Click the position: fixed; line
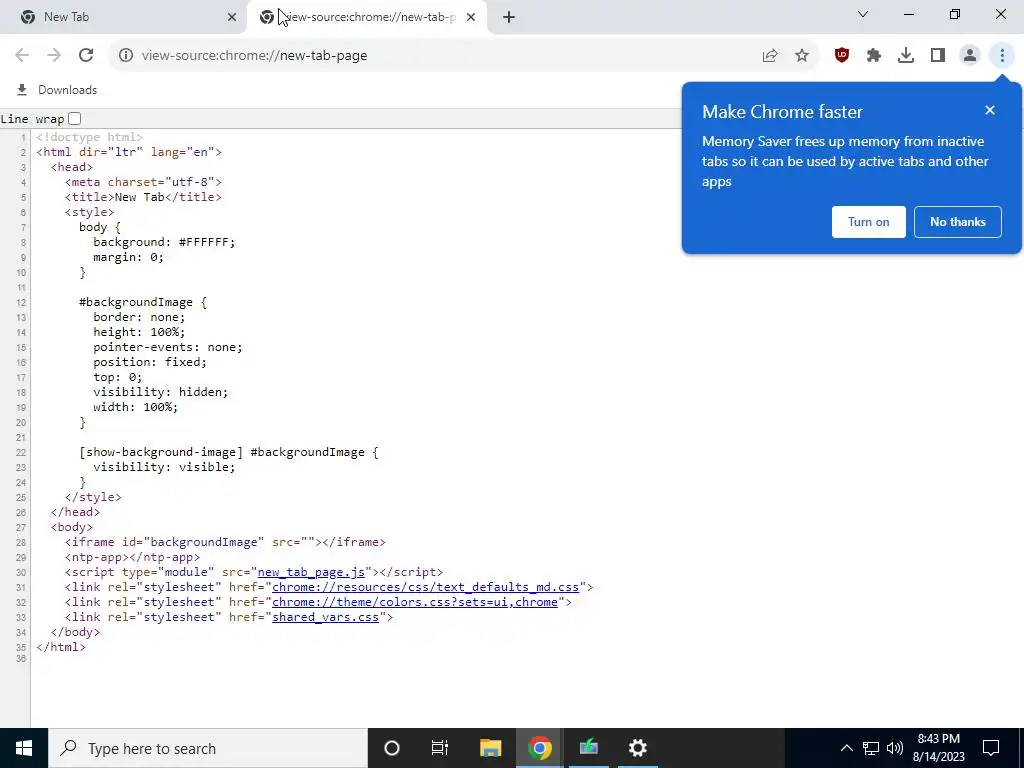 coord(150,362)
